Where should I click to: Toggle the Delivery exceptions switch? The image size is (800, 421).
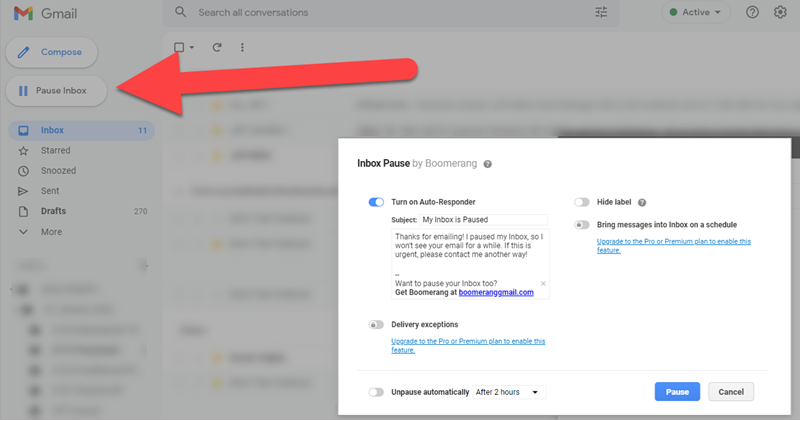tap(376, 325)
